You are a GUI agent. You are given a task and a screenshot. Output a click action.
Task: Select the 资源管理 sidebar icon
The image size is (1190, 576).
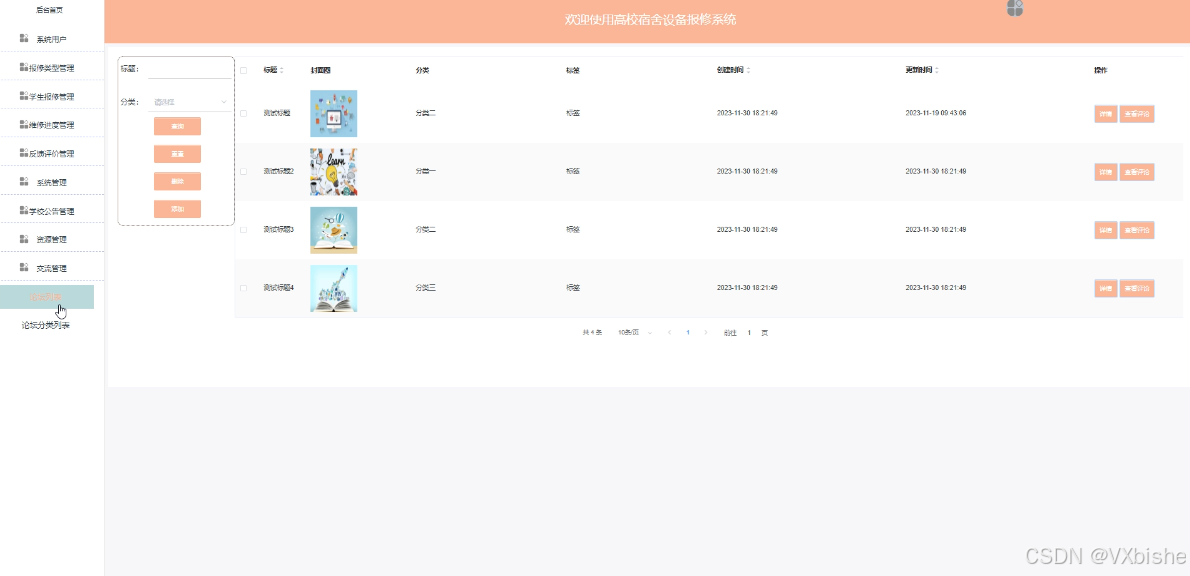coord(22,238)
